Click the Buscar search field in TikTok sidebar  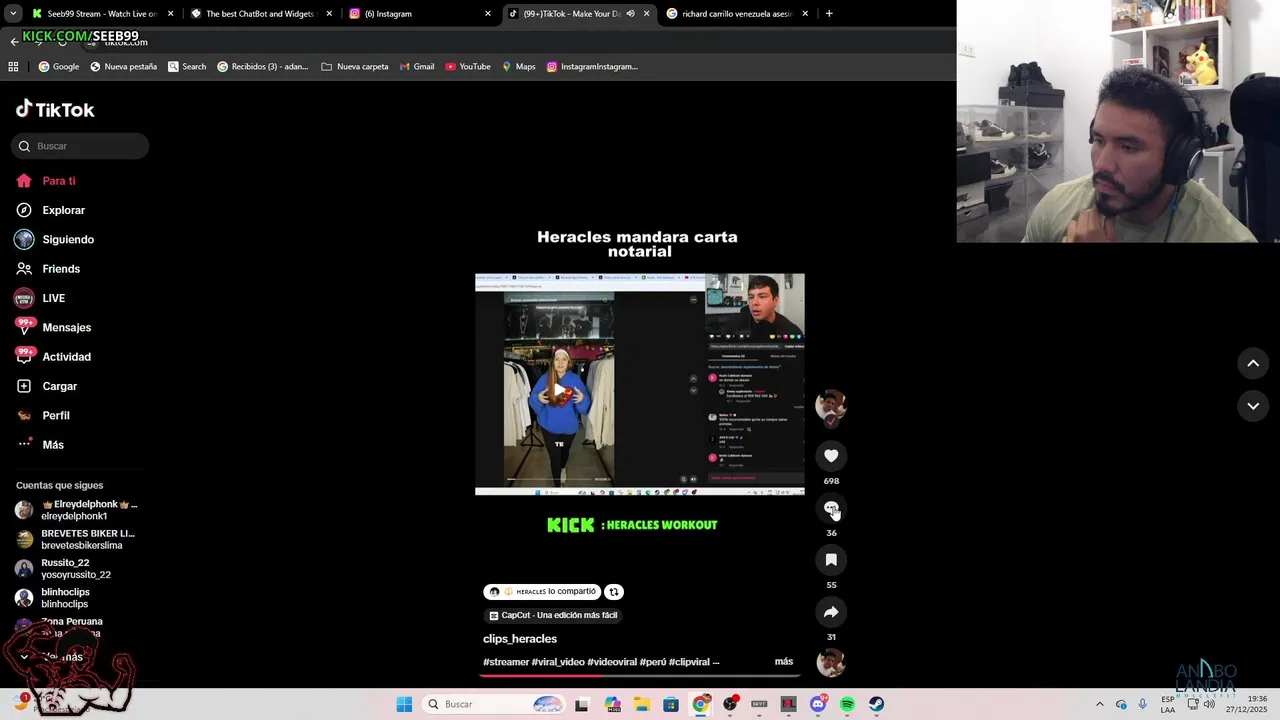80,146
